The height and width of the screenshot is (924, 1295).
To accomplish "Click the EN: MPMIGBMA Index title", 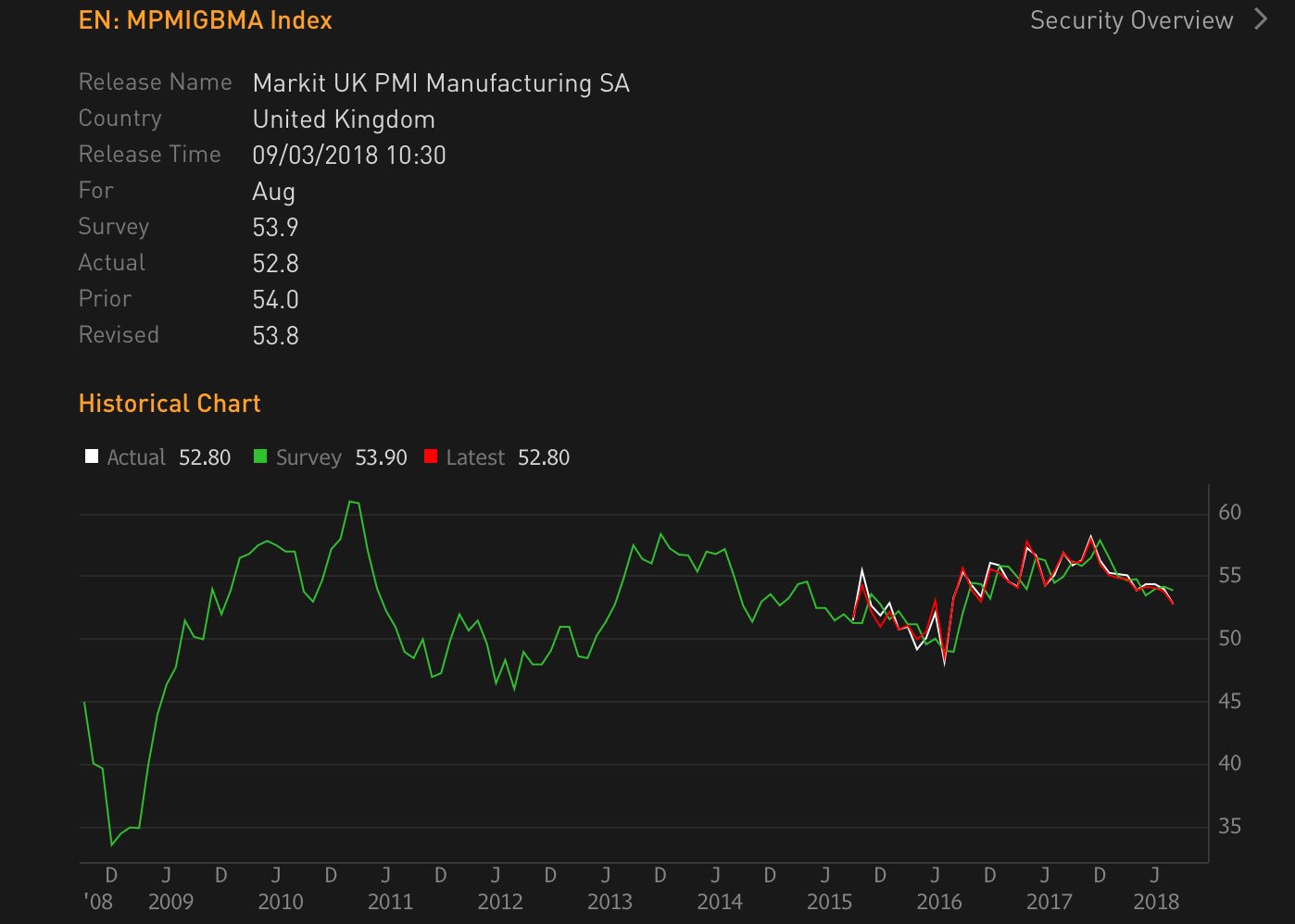I will (205, 19).
